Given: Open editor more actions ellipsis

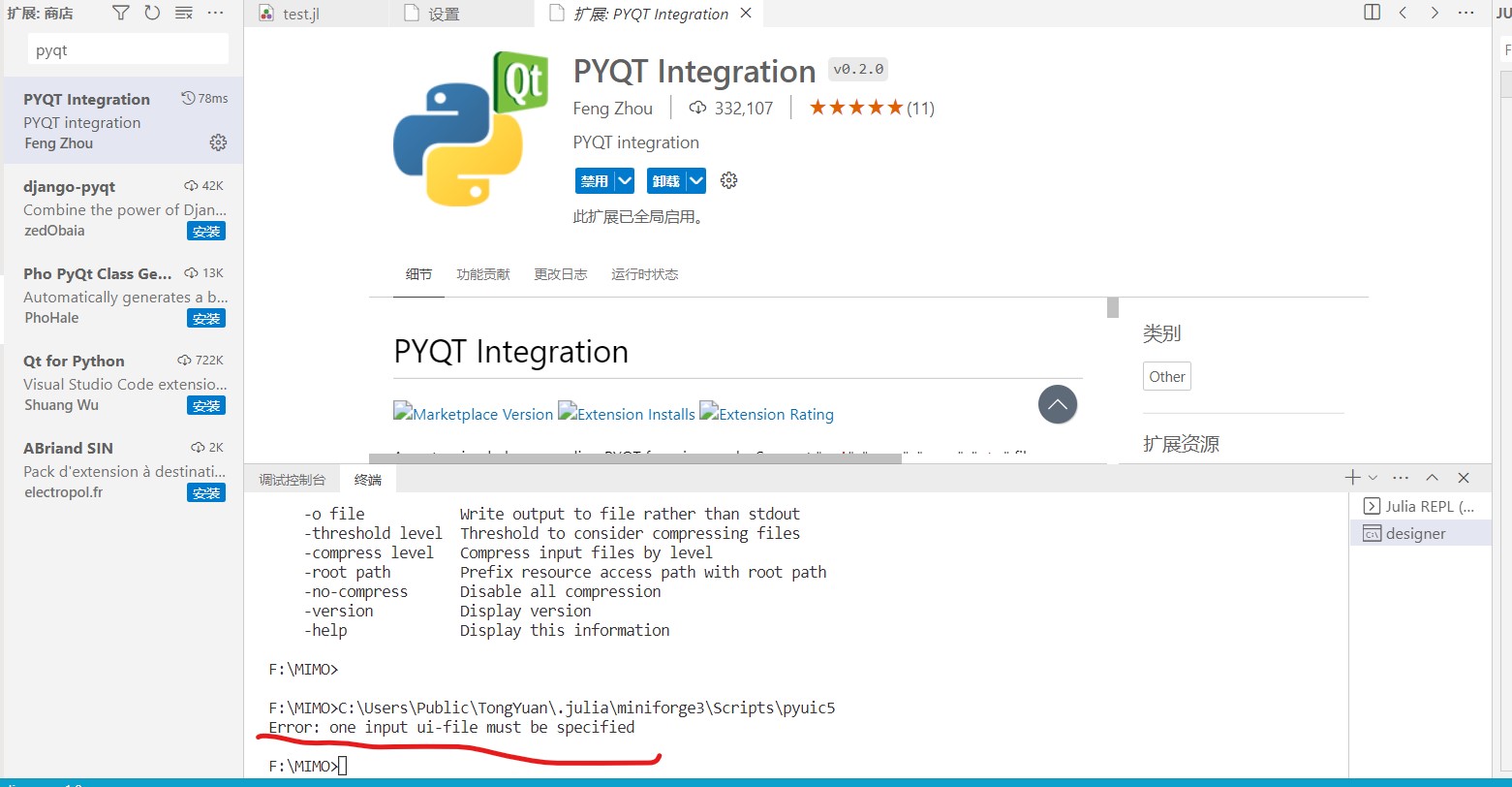Looking at the screenshot, I should coord(1466,13).
